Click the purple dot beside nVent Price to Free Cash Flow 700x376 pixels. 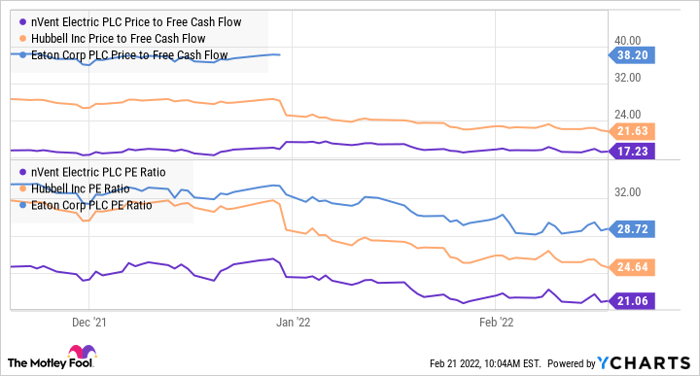[x=23, y=22]
